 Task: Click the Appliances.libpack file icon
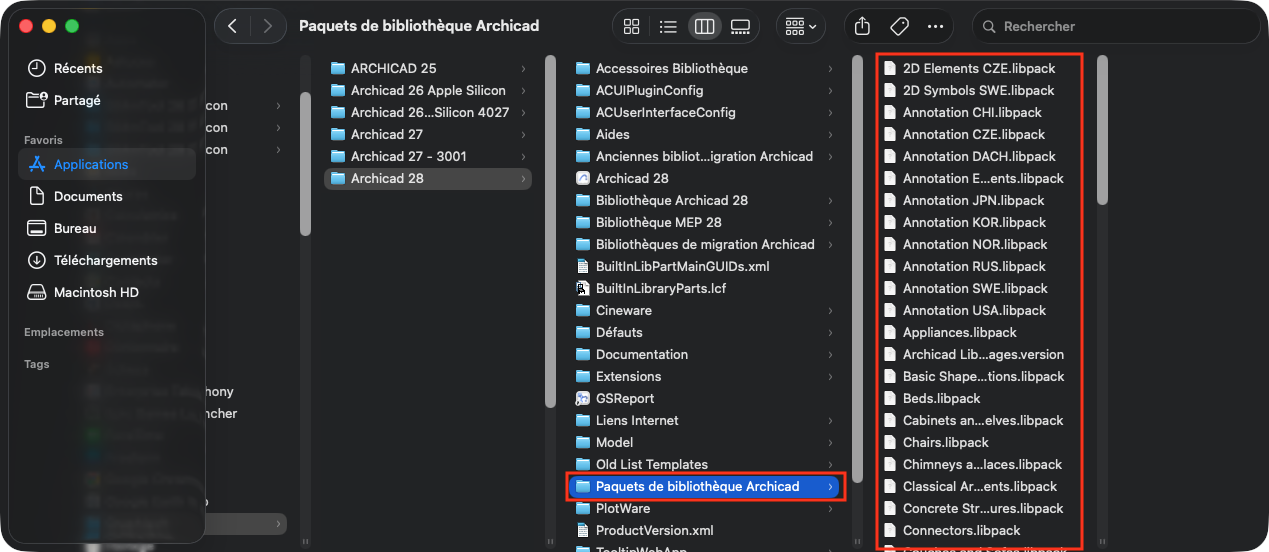click(891, 332)
